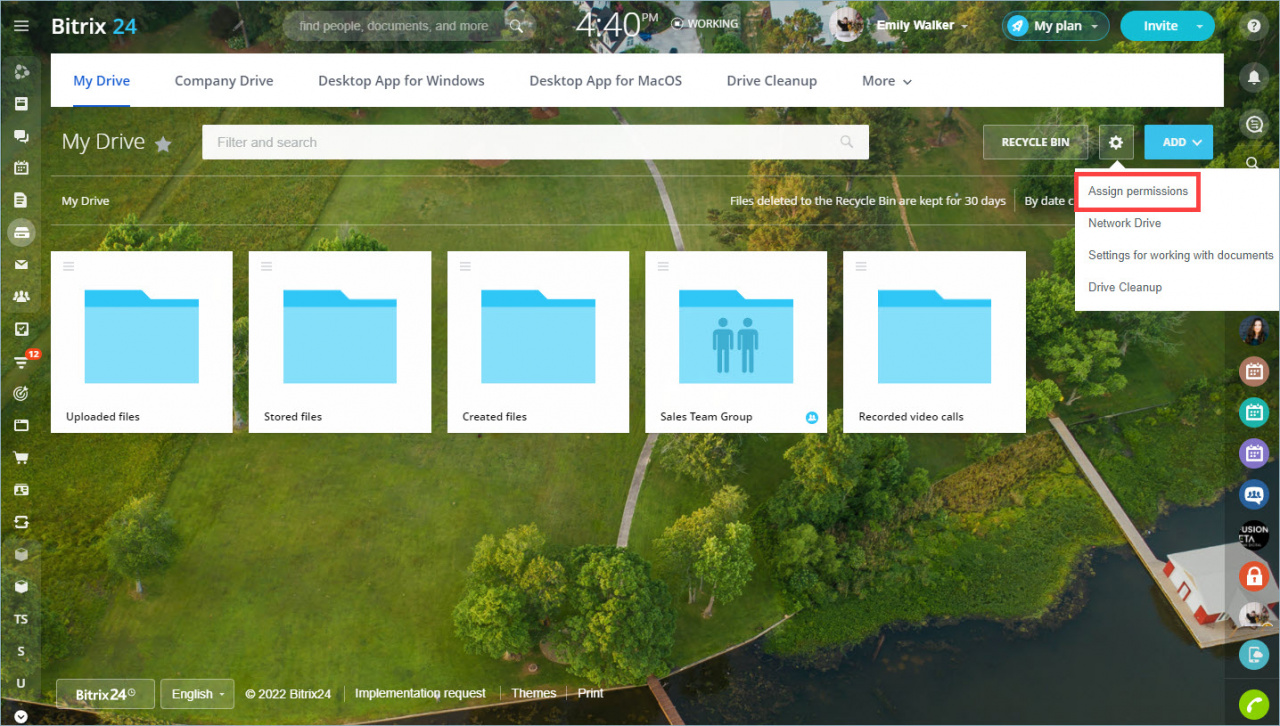
Task: Click the Invite button
Action: point(1160,26)
